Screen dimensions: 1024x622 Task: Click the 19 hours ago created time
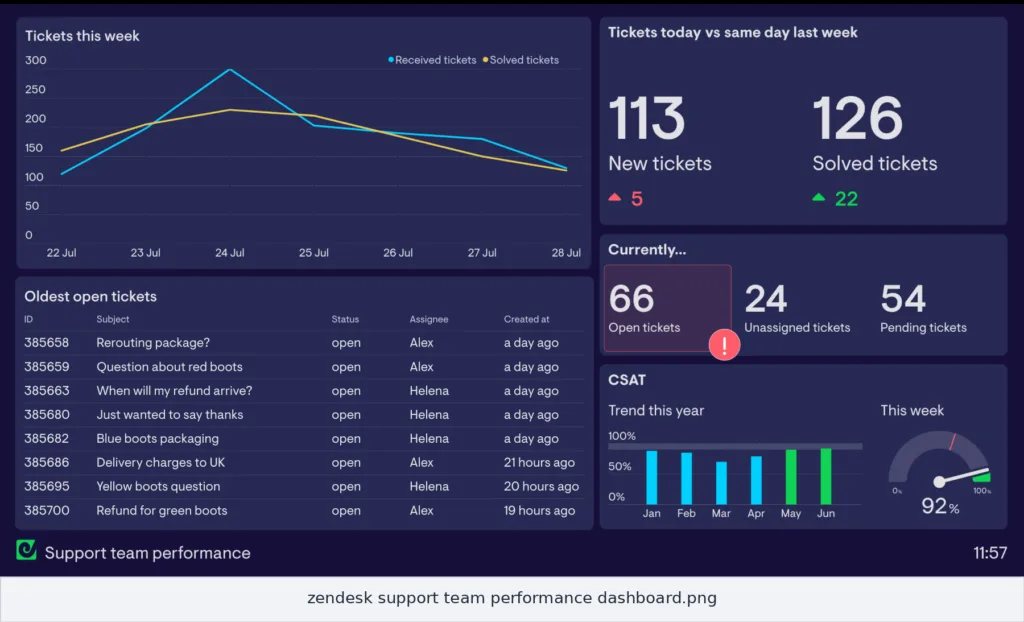pyautogui.click(x=539, y=510)
